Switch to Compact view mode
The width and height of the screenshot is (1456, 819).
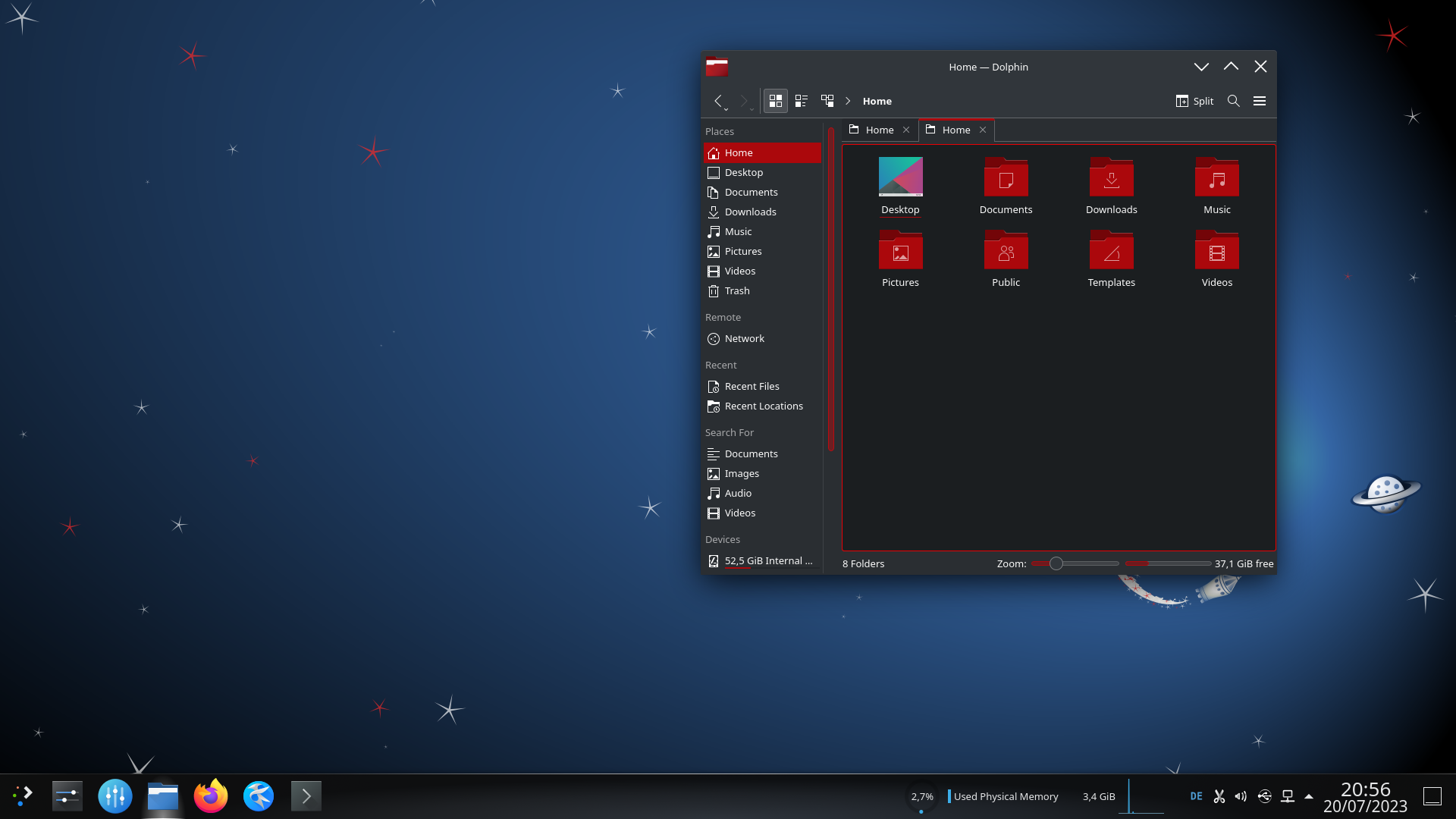801,101
